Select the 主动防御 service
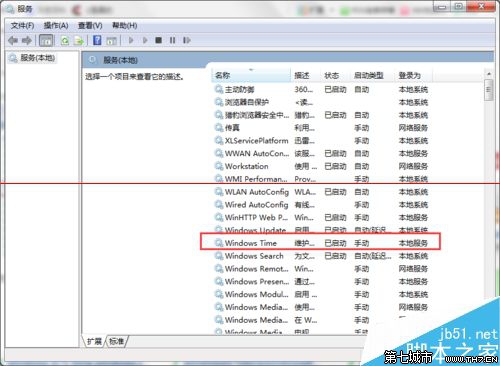Viewport: 500px width, 366px height. [321, 89]
